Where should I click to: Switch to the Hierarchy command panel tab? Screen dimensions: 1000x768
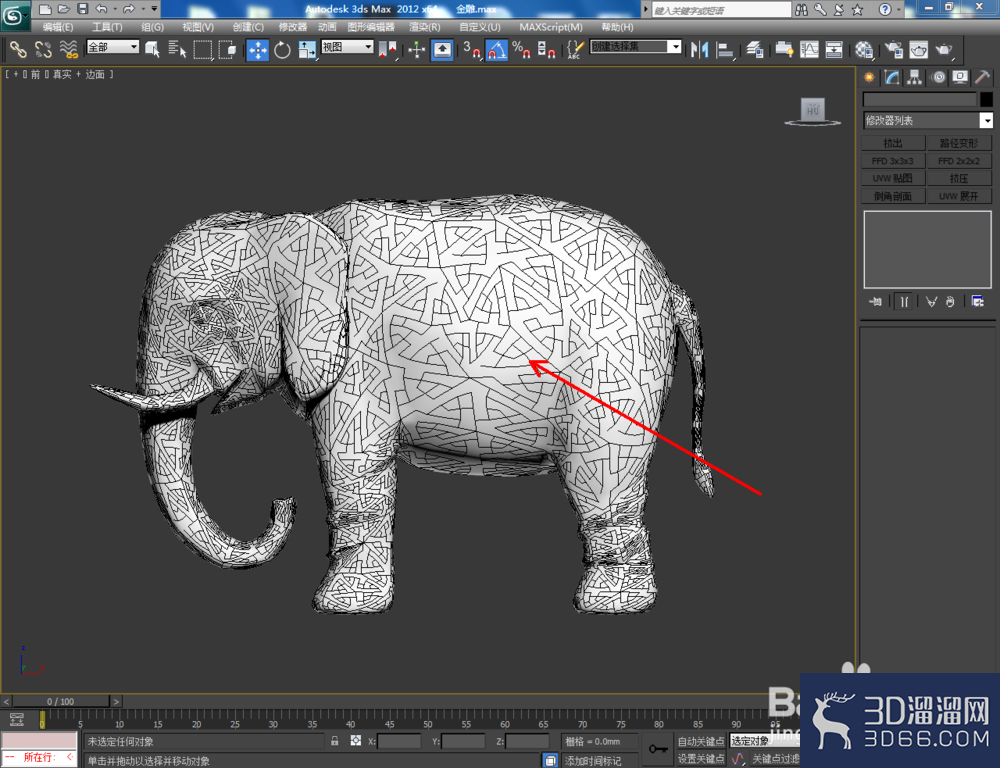point(915,77)
